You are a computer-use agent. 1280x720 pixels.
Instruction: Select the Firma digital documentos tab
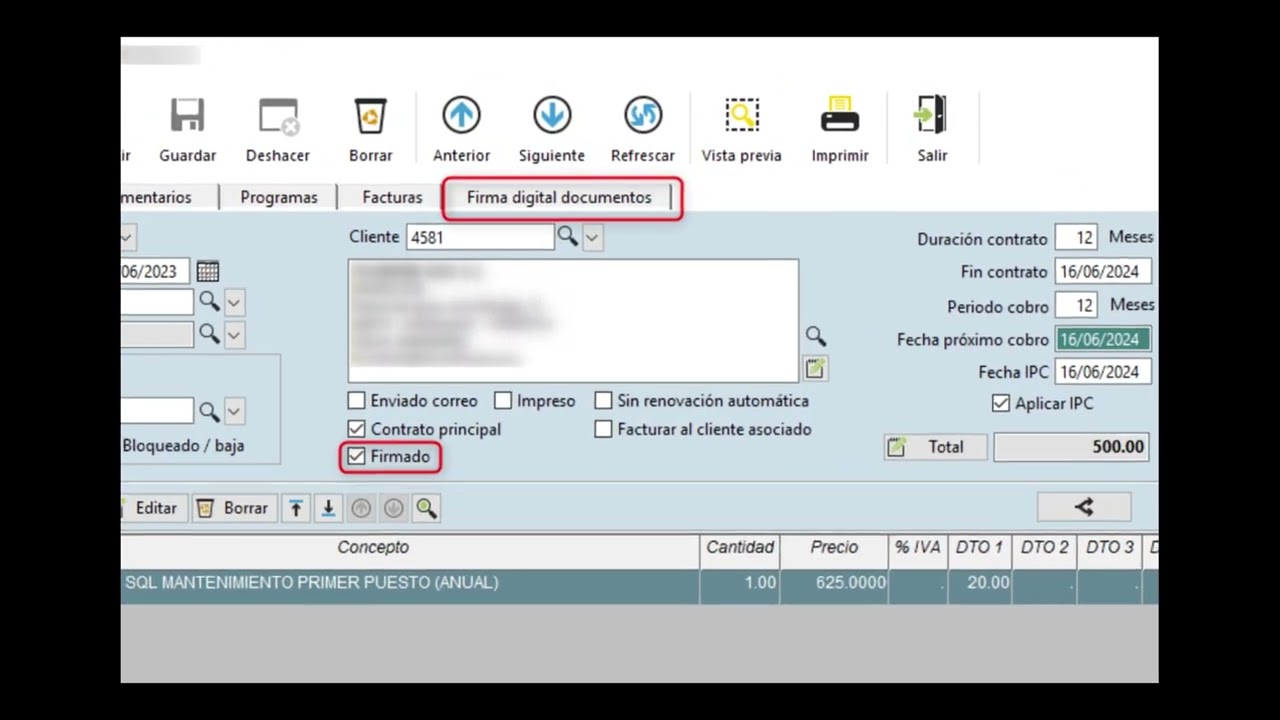point(559,197)
